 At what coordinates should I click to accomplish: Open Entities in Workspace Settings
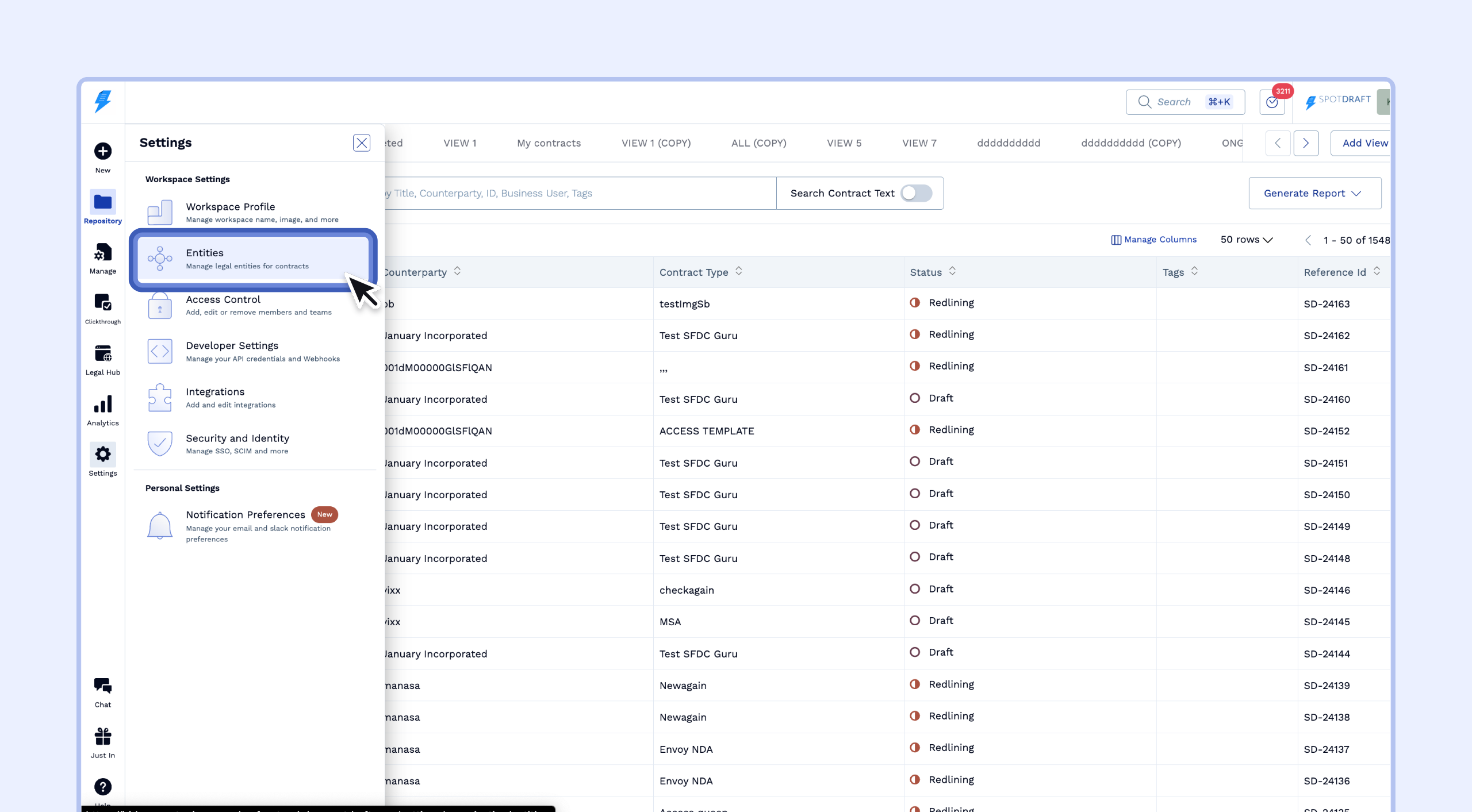(x=253, y=259)
